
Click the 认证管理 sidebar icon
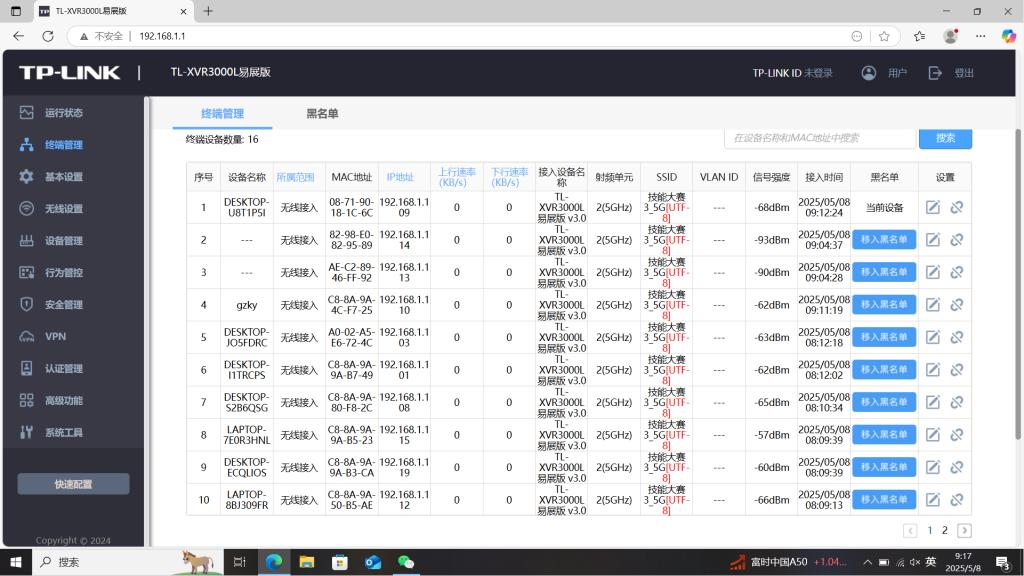(x=26, y=368)
